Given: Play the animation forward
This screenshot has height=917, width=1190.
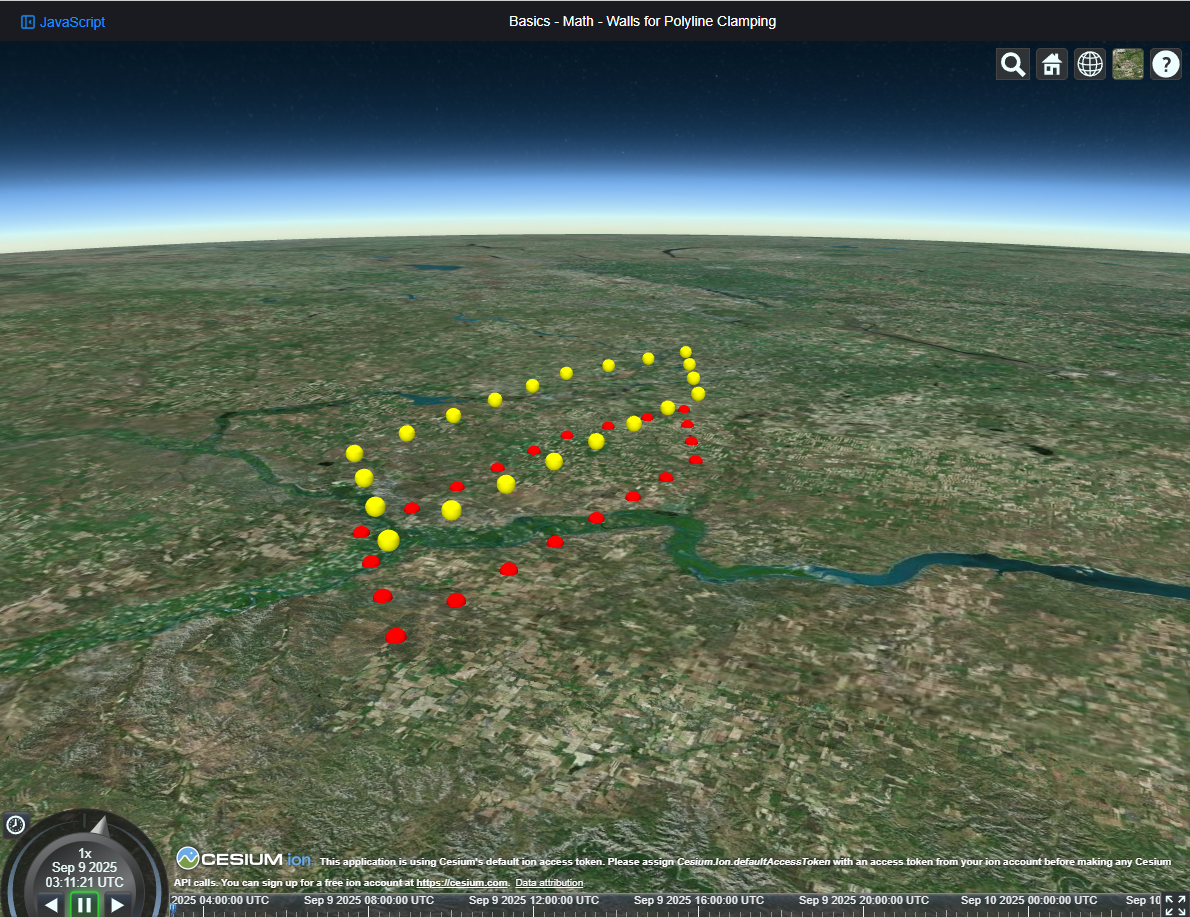Looking at the screenshot, I should tap(118, 905).
